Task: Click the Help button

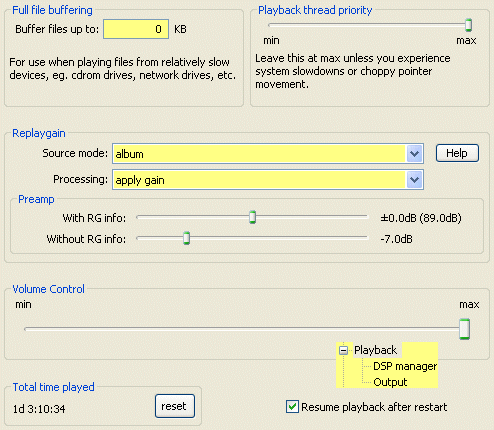Action: click(x=457, y=153)
